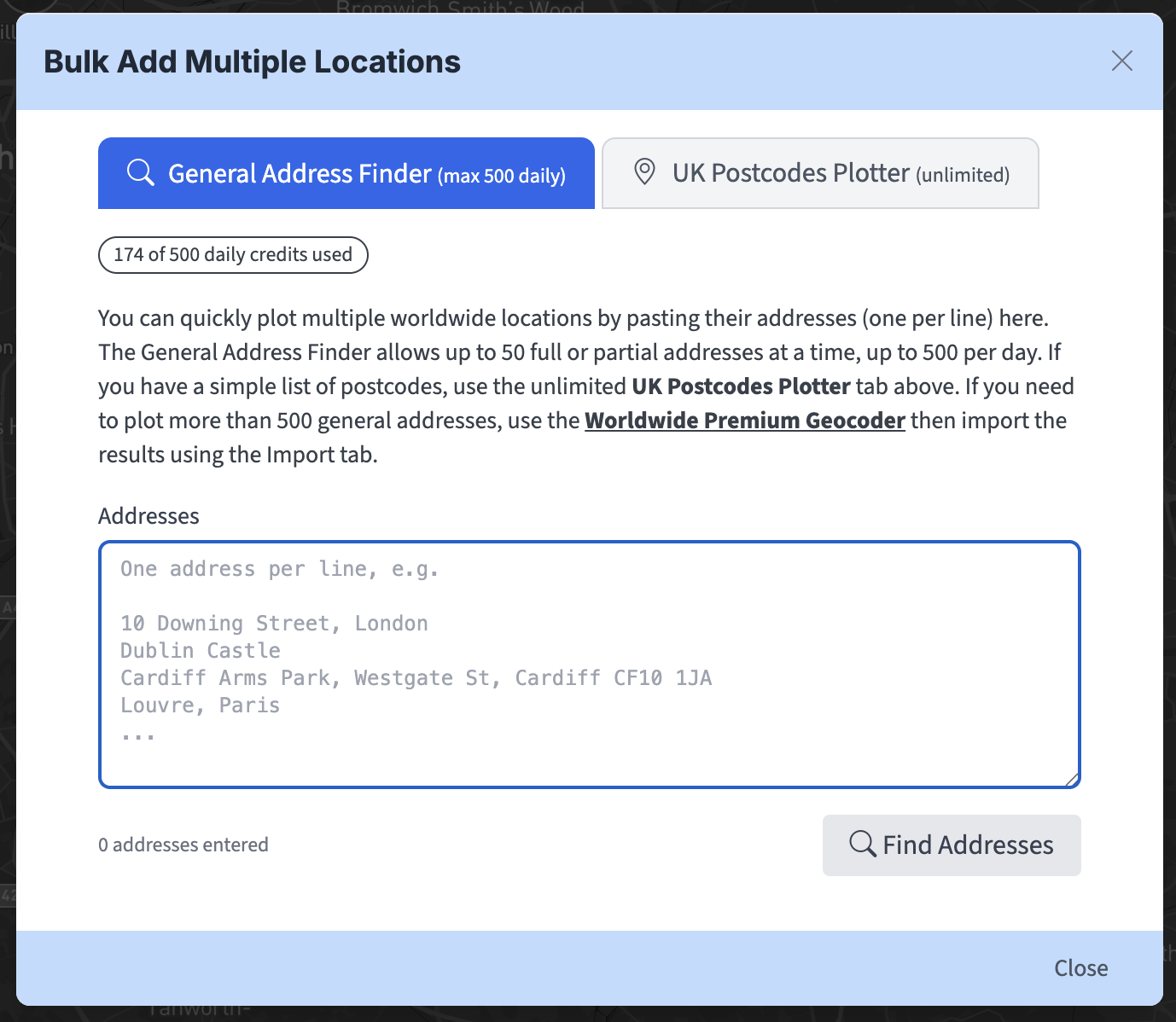Screen dimensions: 1176x1022
Task: Click the map pin icon on UK Postcodes tab
Action: pyautogui.click(x=644, y=172)
